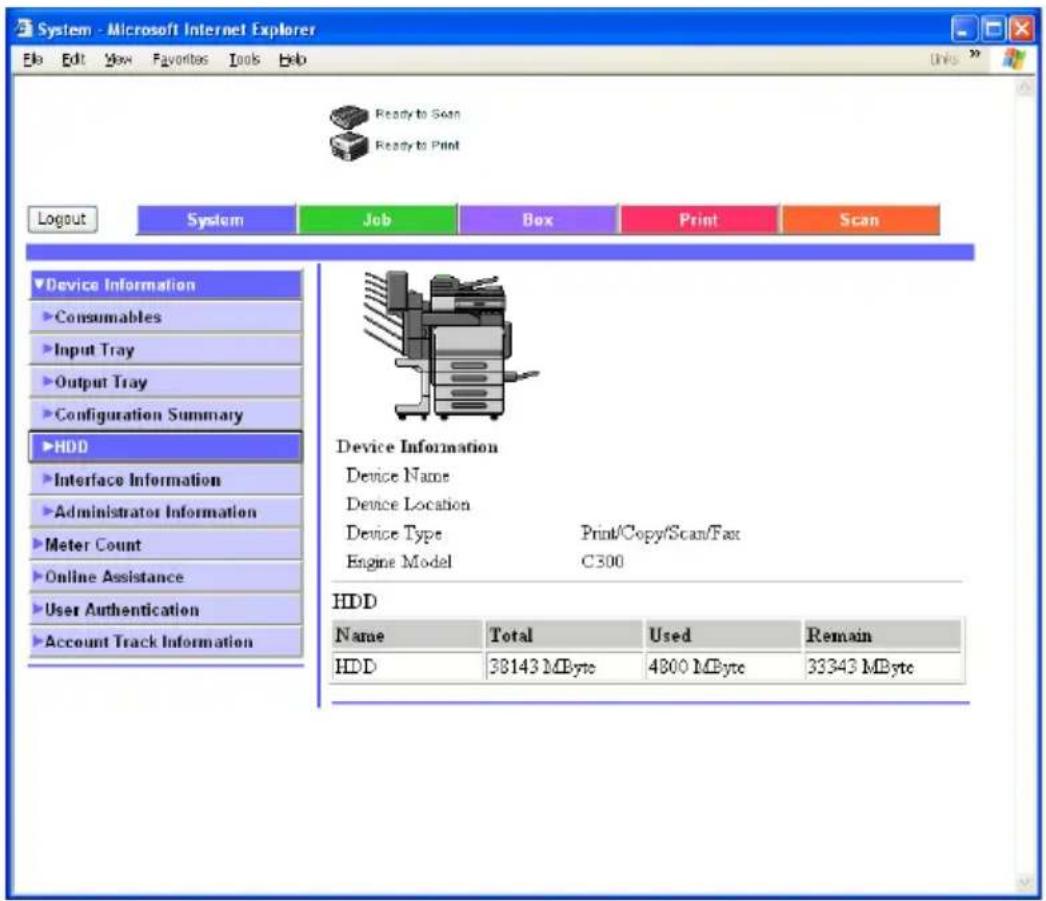Image resolution: width=1046 pixels, height=901 pixels.
Task: Click the scanner status icon
Action: 349,116
